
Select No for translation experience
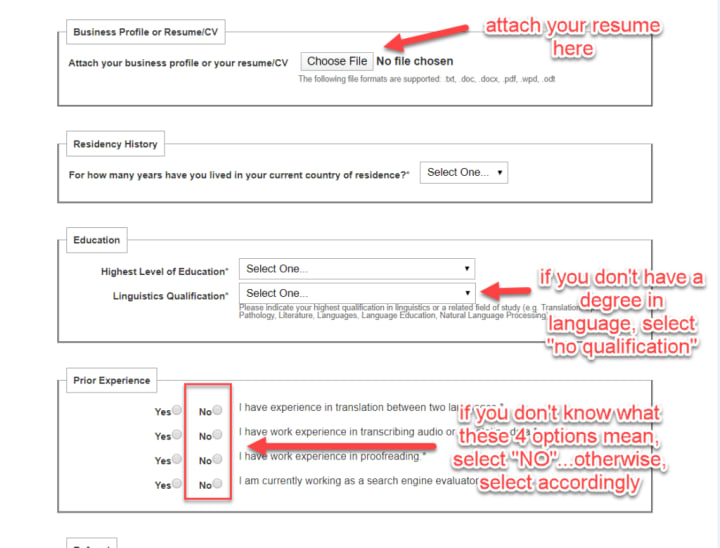click(217, 410)
